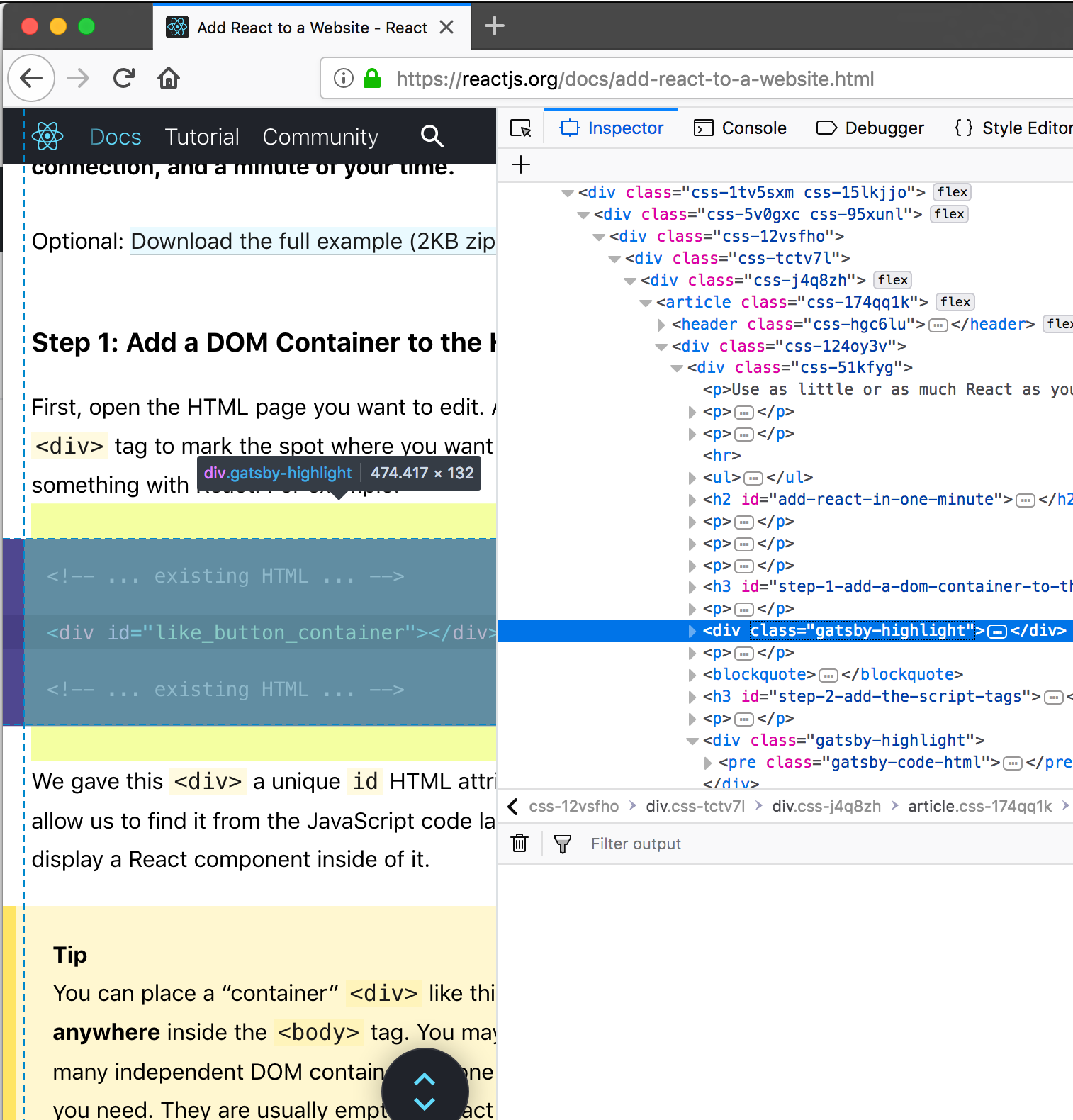Collapse the div css-5v0gxc node
Image resolution: width=1073 pixels, height=1120 pixels.
pyautogui.click(x=583, y=215)
